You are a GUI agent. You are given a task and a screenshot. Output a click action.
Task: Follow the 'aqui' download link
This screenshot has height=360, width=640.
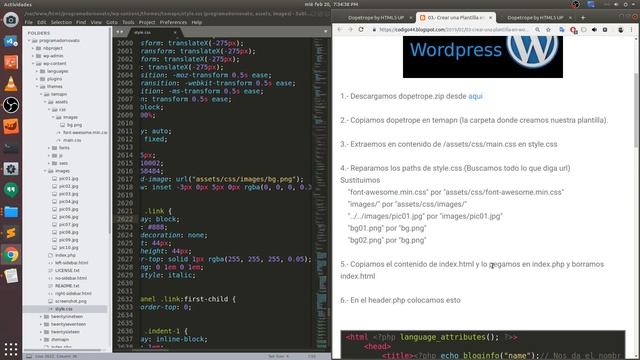pos(475,96)
